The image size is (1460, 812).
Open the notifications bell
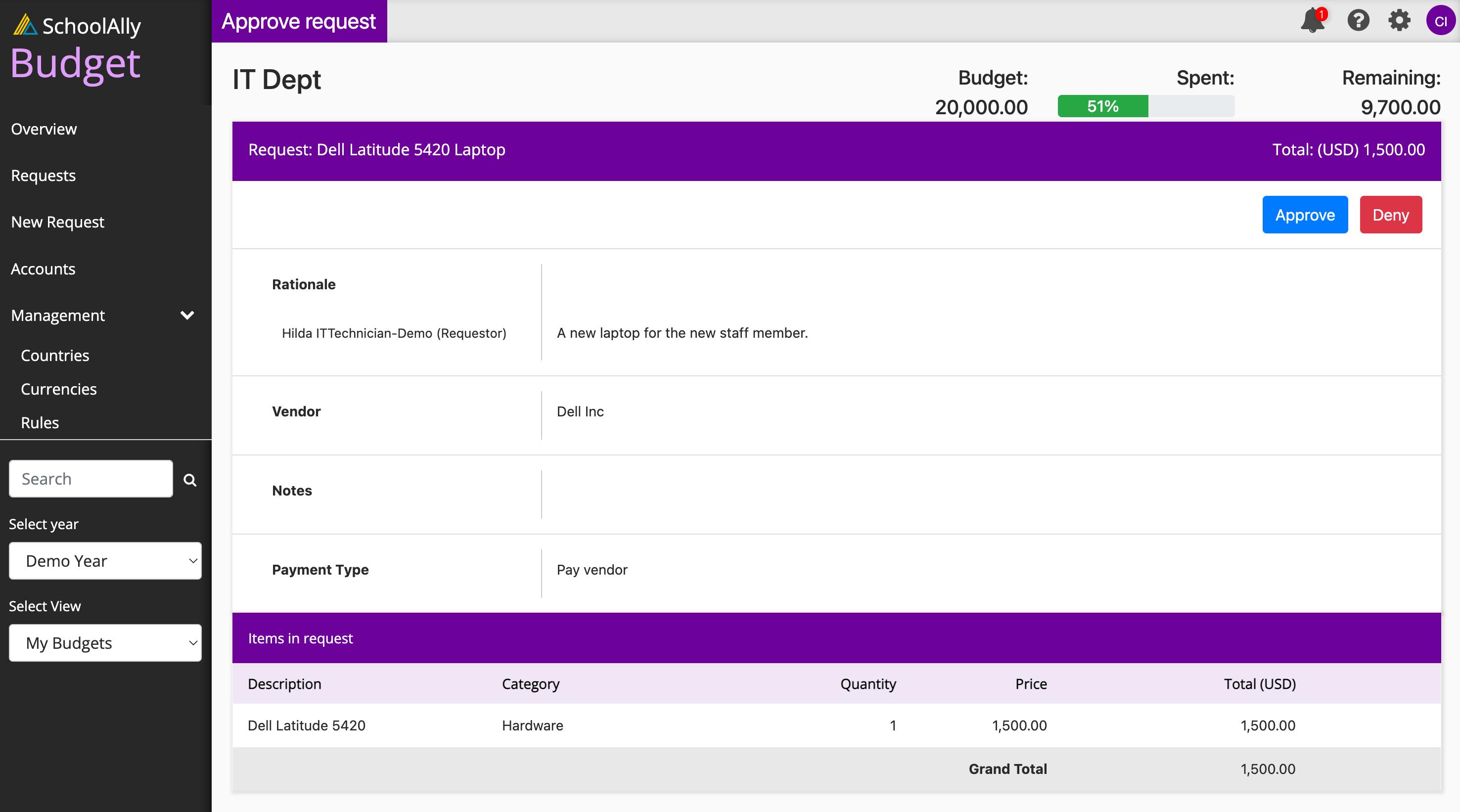pyautogui.click(x=1313, y=20)
